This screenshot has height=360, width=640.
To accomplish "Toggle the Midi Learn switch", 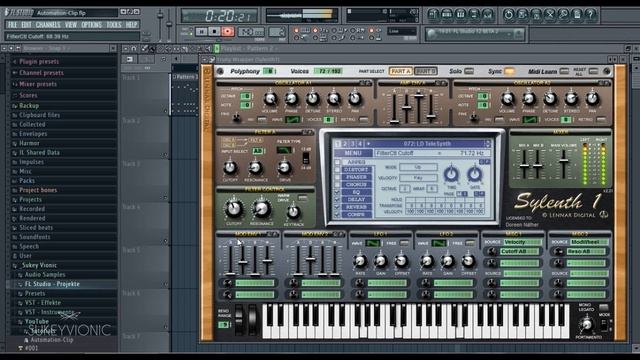I will click(564, 71).
